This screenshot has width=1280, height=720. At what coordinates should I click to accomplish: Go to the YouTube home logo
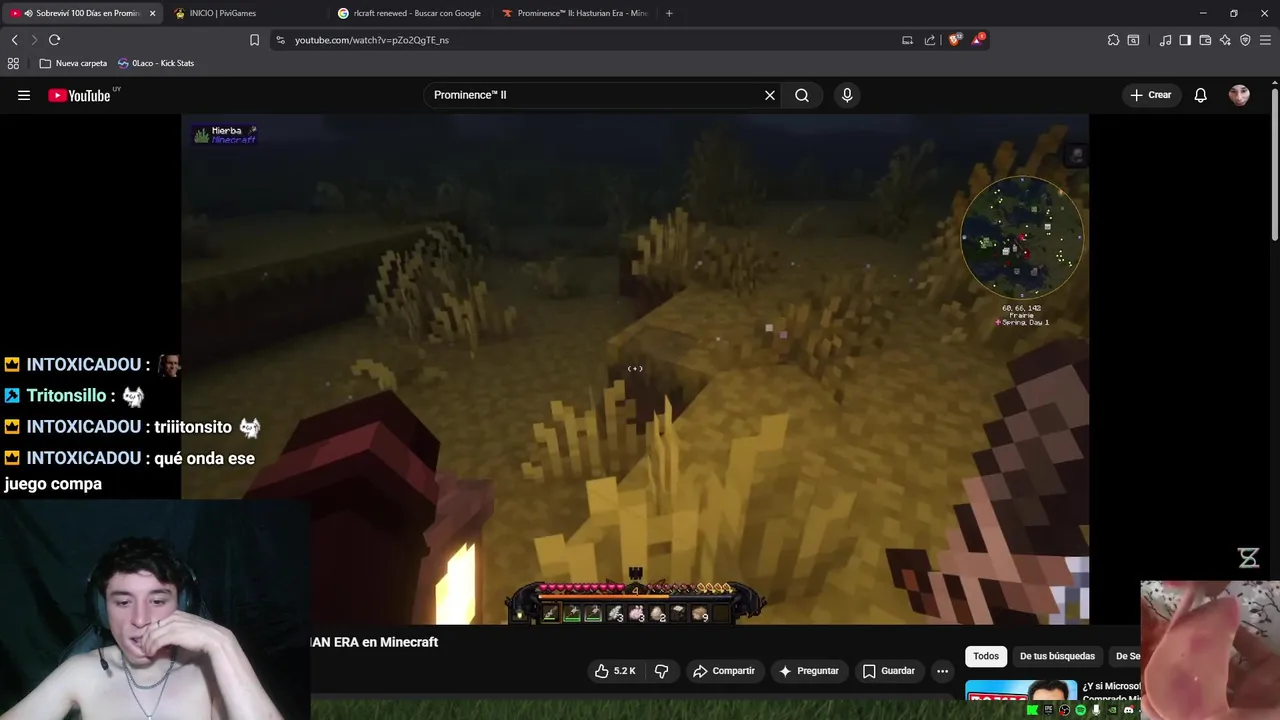coord(80,95)
